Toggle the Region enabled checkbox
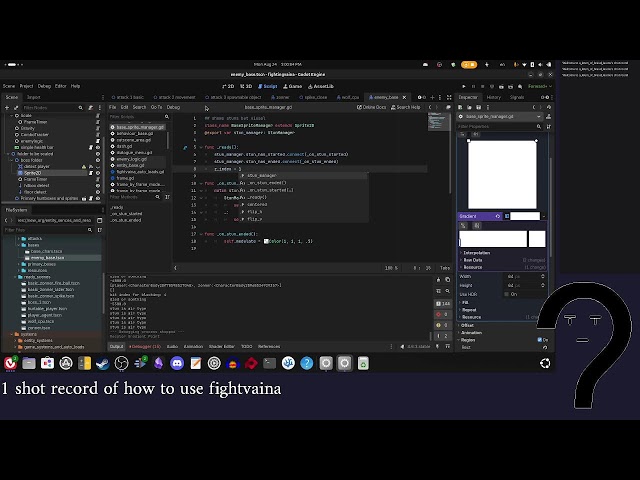640x480 pixels. (x=540, y=340)
